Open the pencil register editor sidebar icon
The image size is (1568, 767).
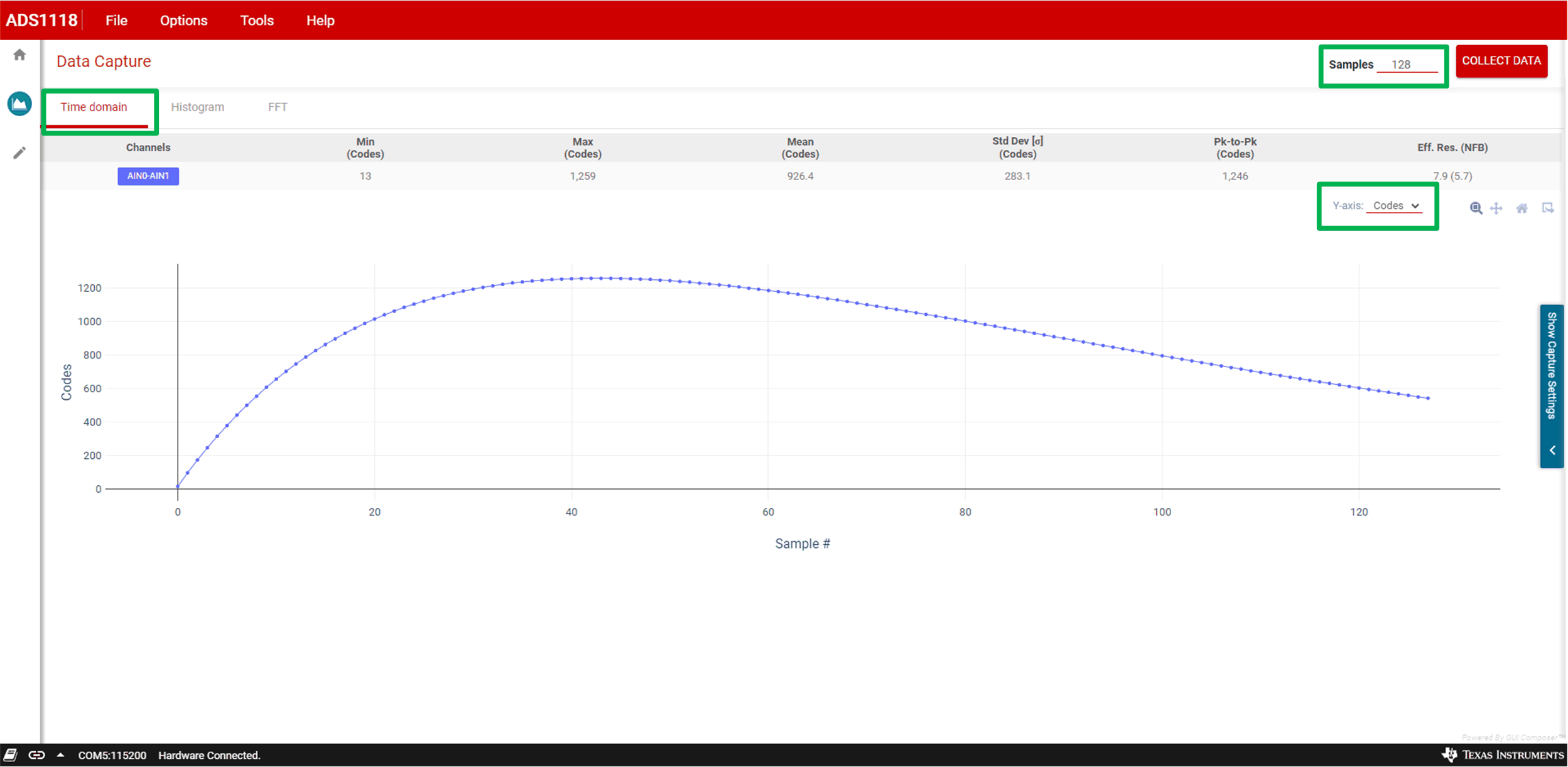[x=19, y=153]
